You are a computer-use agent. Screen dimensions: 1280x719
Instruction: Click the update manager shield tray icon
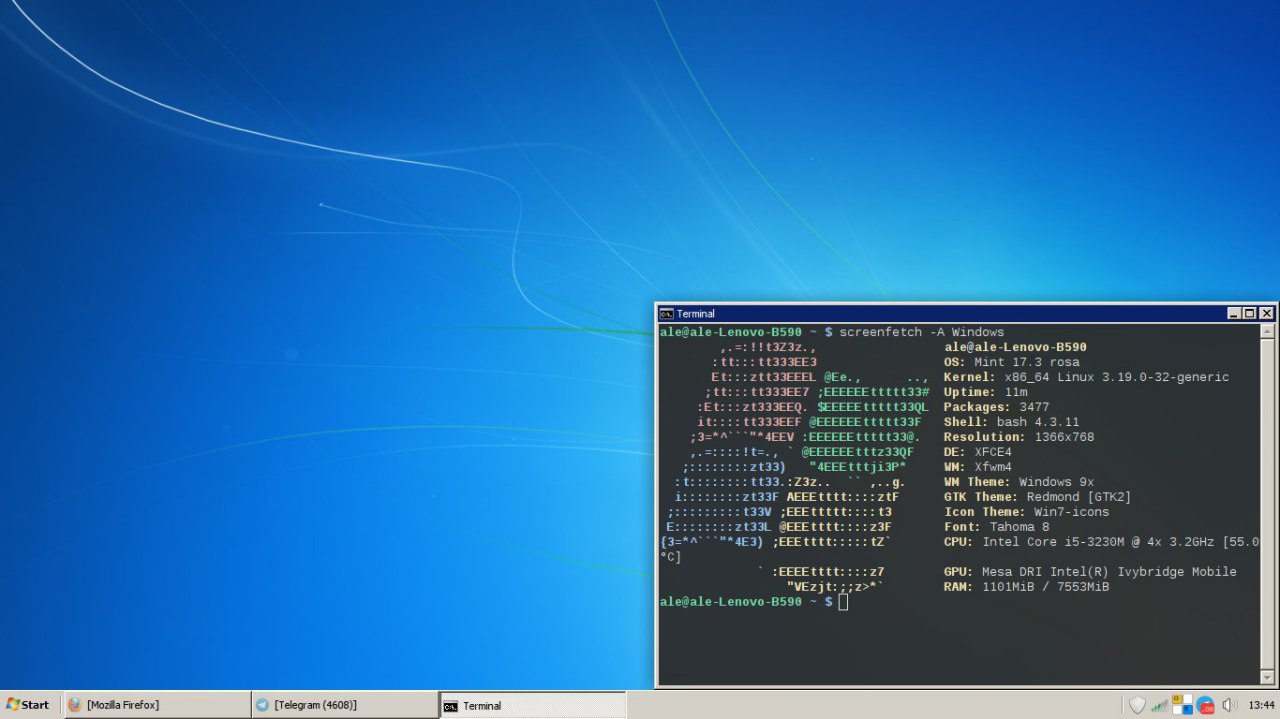[x=1137, y=705]
